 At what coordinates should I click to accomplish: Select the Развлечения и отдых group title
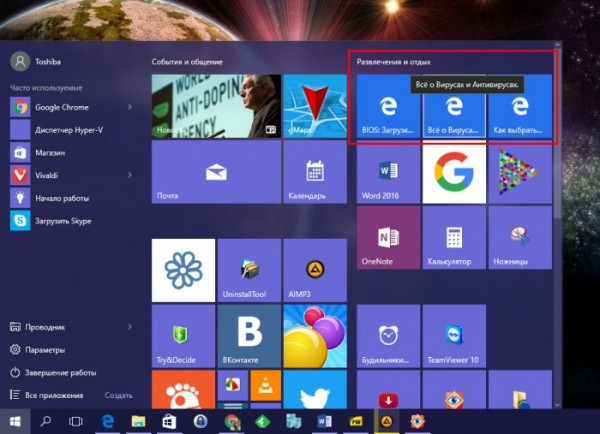coord(393,62)
